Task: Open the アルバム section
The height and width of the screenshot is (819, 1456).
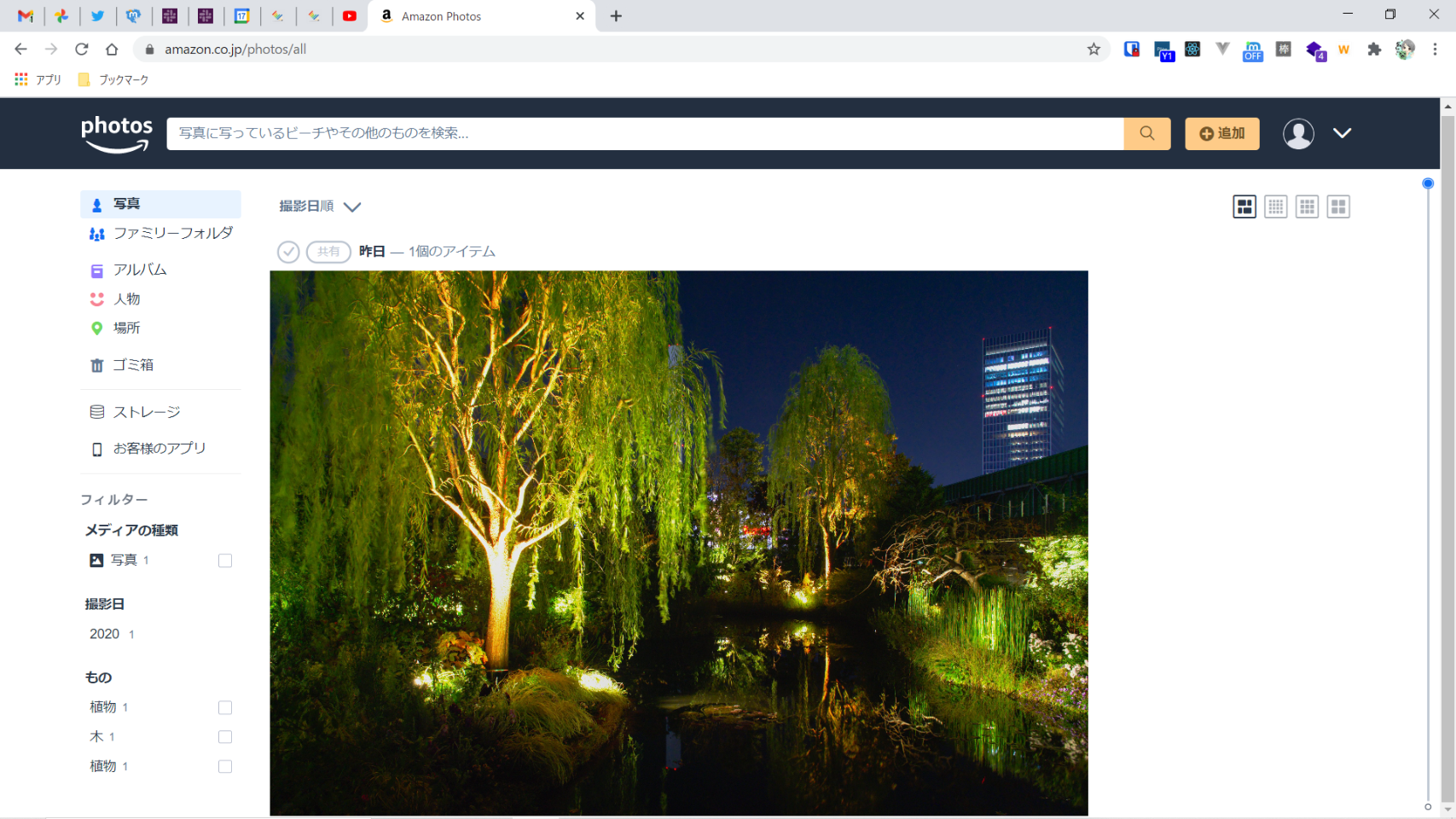Action: [139, 270]
